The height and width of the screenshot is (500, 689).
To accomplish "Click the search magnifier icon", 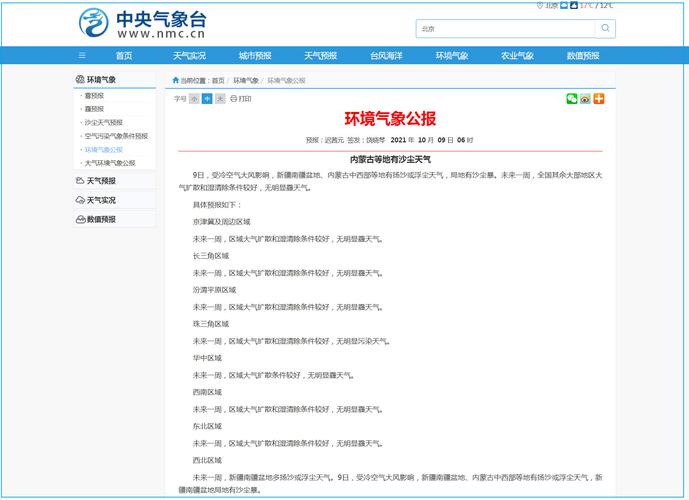I will 605,28.
